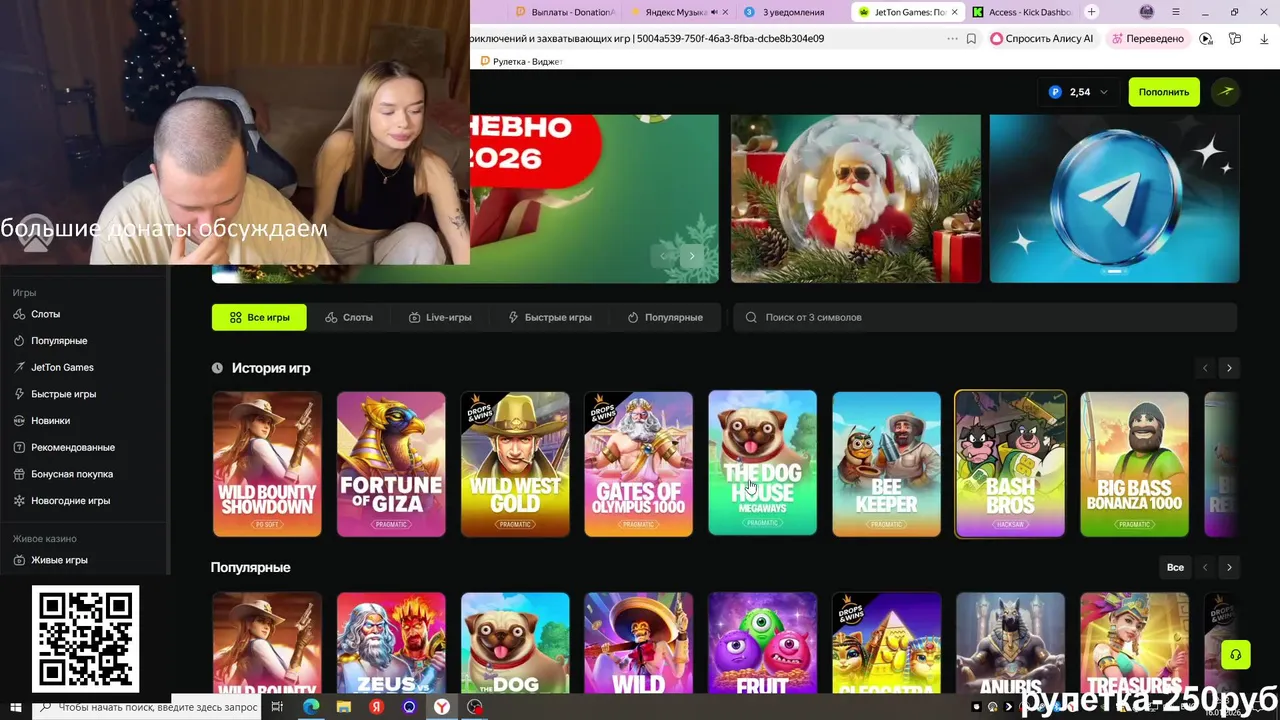Viewport: 1280px width, 720px height.
Task: Select the Все игры filter tab
Action: 259,317
